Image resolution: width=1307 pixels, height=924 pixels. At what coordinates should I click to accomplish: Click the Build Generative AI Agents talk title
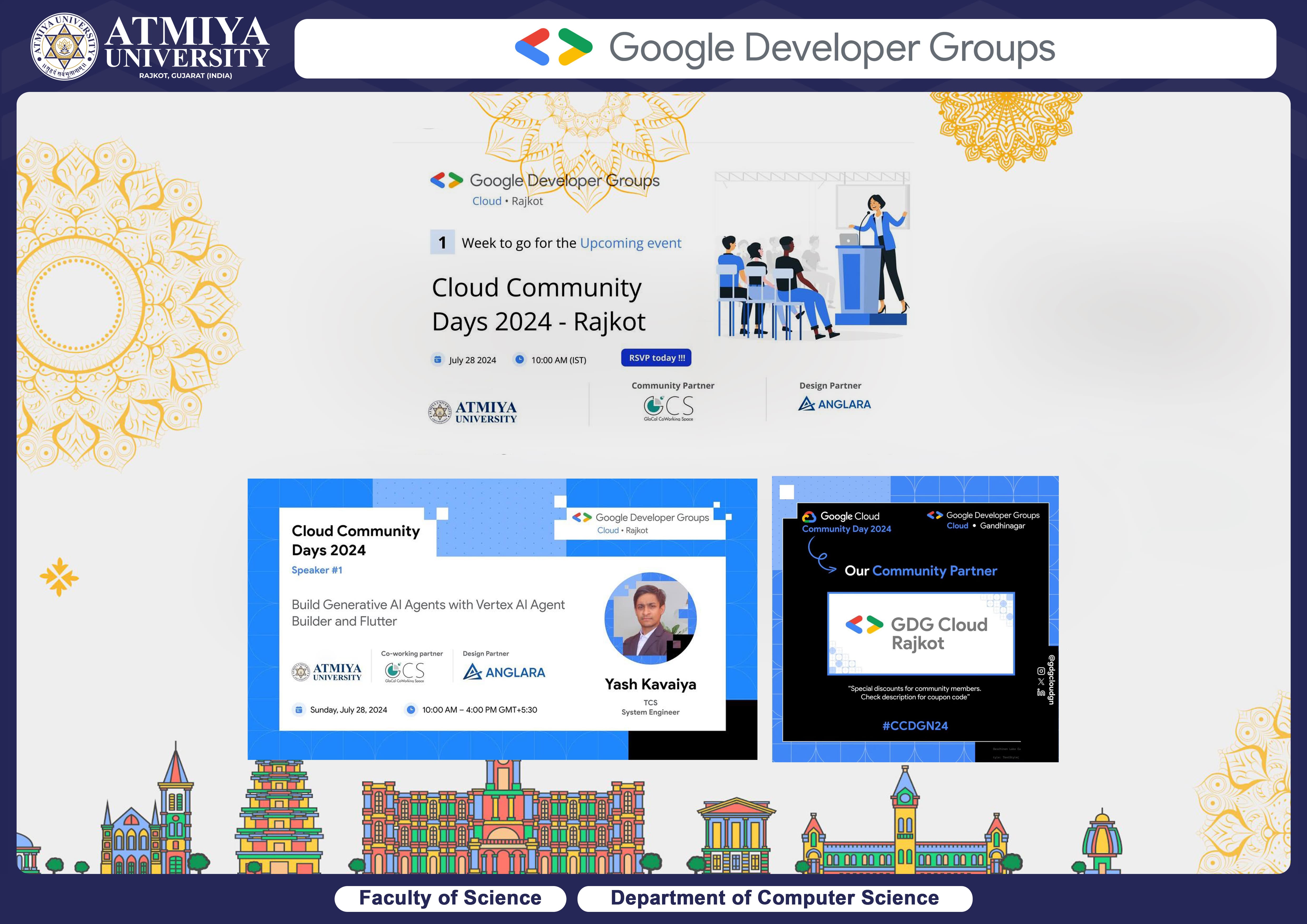pyautogui.click(x=428, y=613)
